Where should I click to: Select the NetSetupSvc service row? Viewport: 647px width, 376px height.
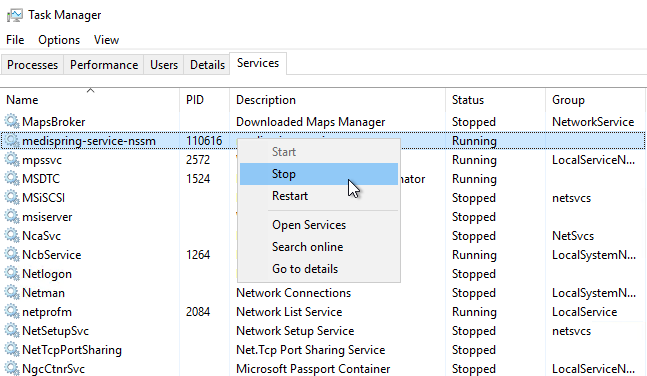click(x=324, y=331)
